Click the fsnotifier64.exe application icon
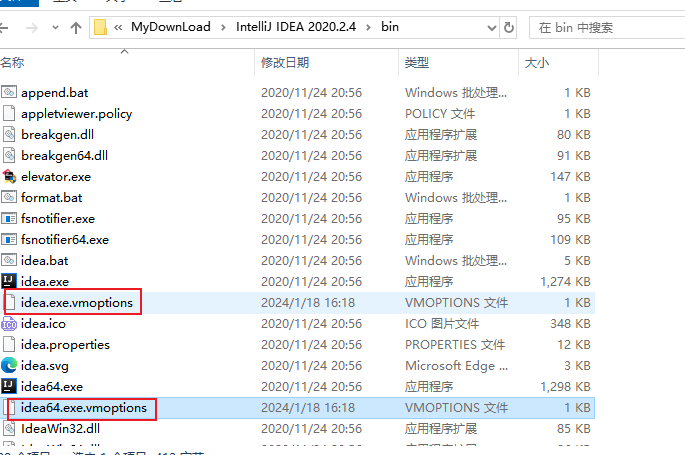The width and height of the screenshot is (685, 455). pos(9,239)
